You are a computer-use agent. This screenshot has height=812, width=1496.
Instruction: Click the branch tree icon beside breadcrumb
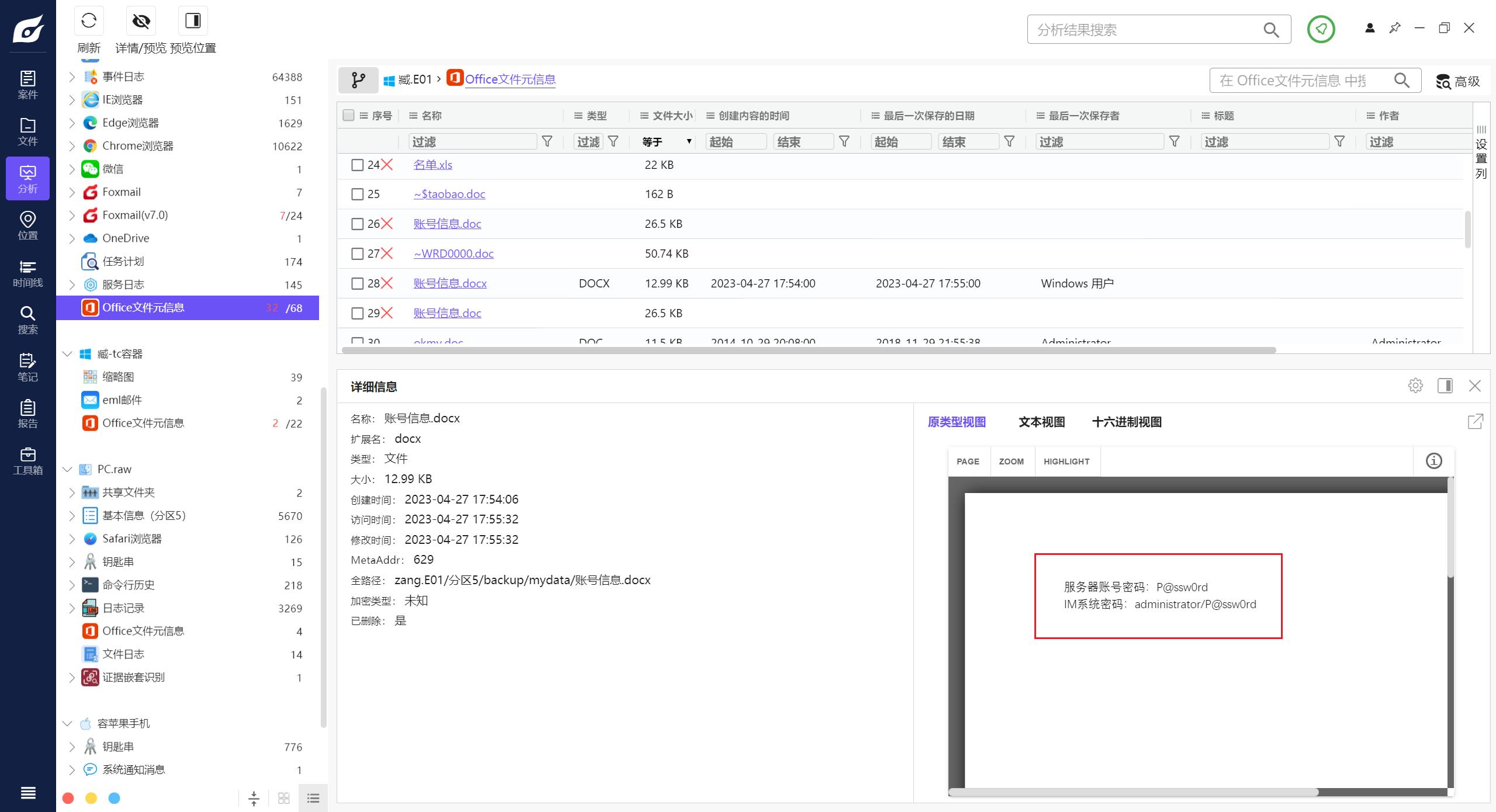point(358,80)
